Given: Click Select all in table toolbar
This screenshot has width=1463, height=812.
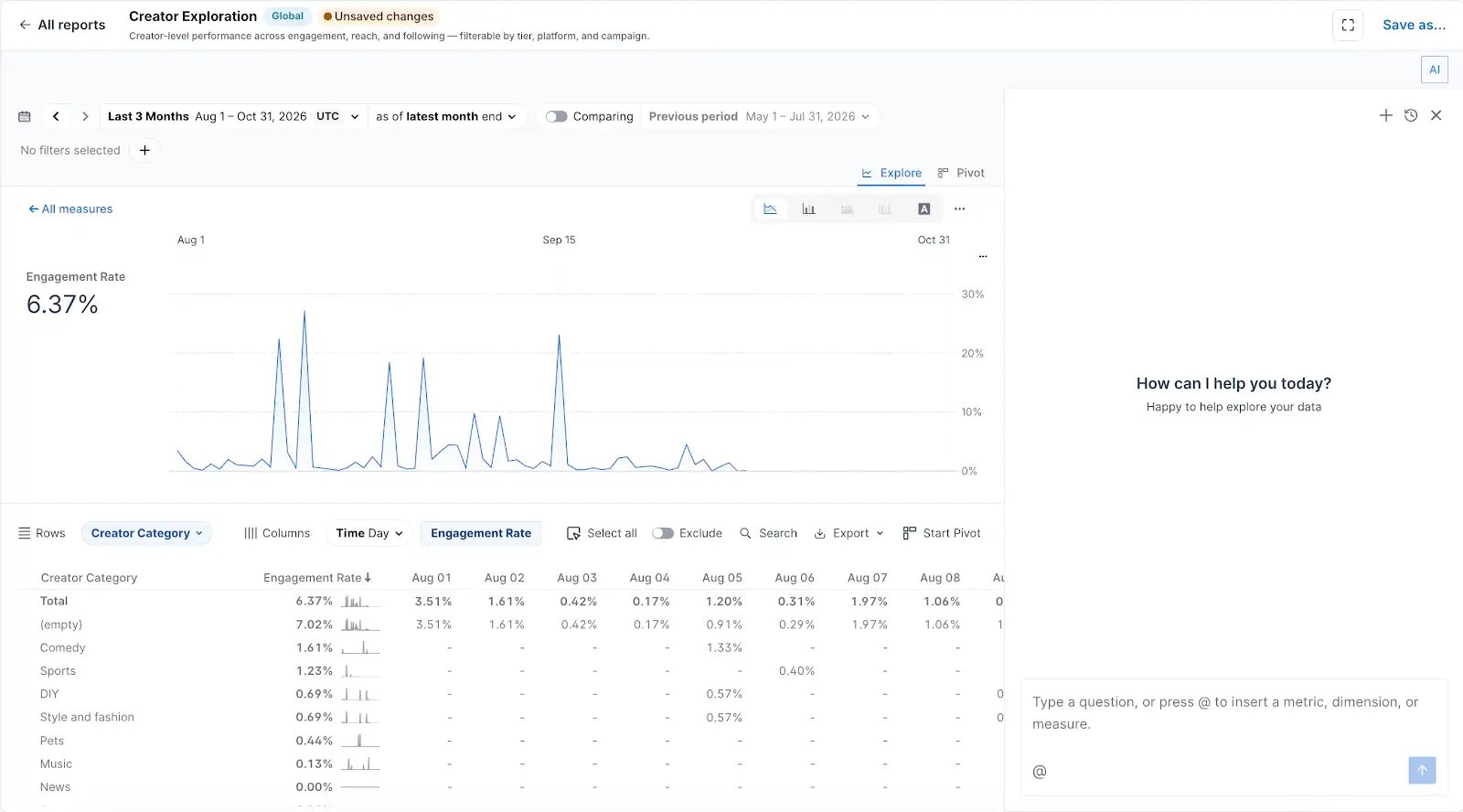Looking at the screenshot, I should (x=602, y=533).
